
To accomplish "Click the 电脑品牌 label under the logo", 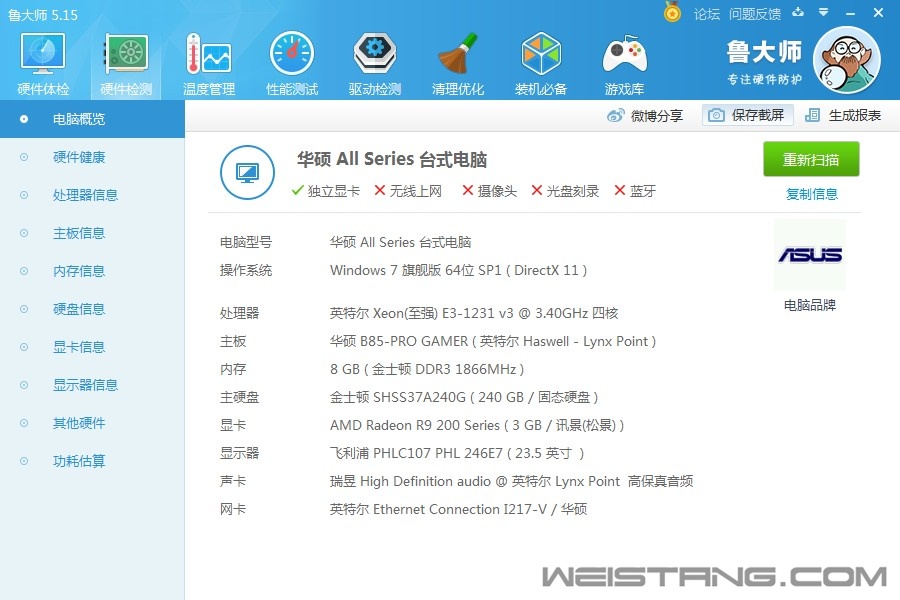I will [810, 305].
